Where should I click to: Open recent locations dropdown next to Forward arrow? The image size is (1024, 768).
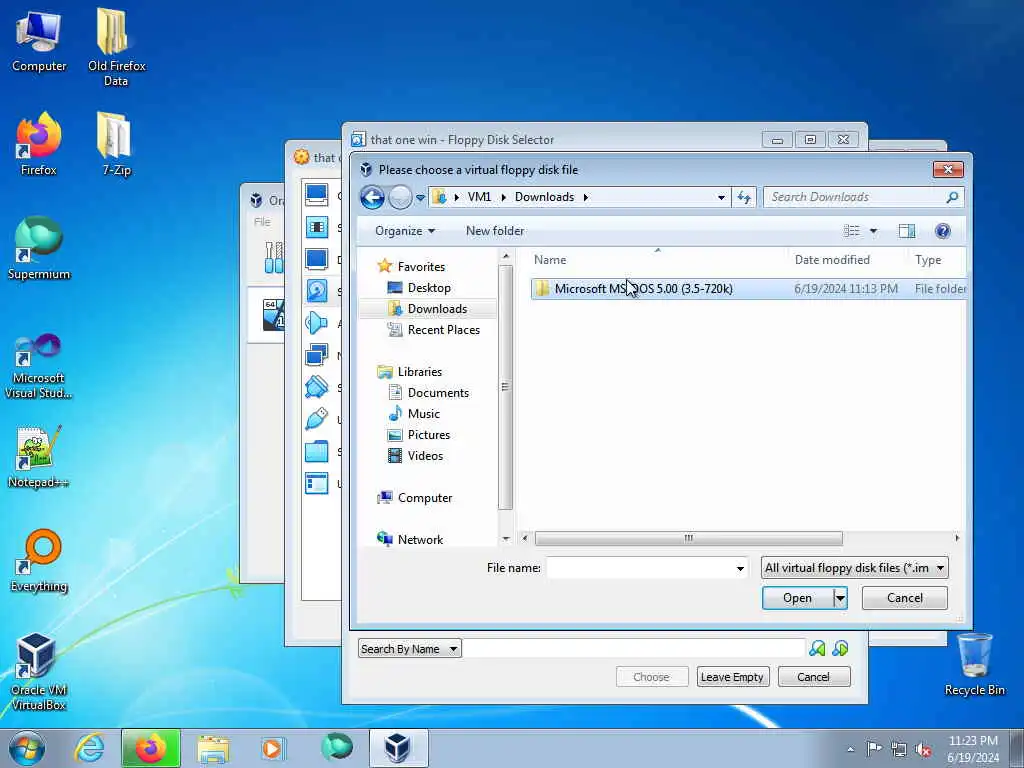coord(421,198)
